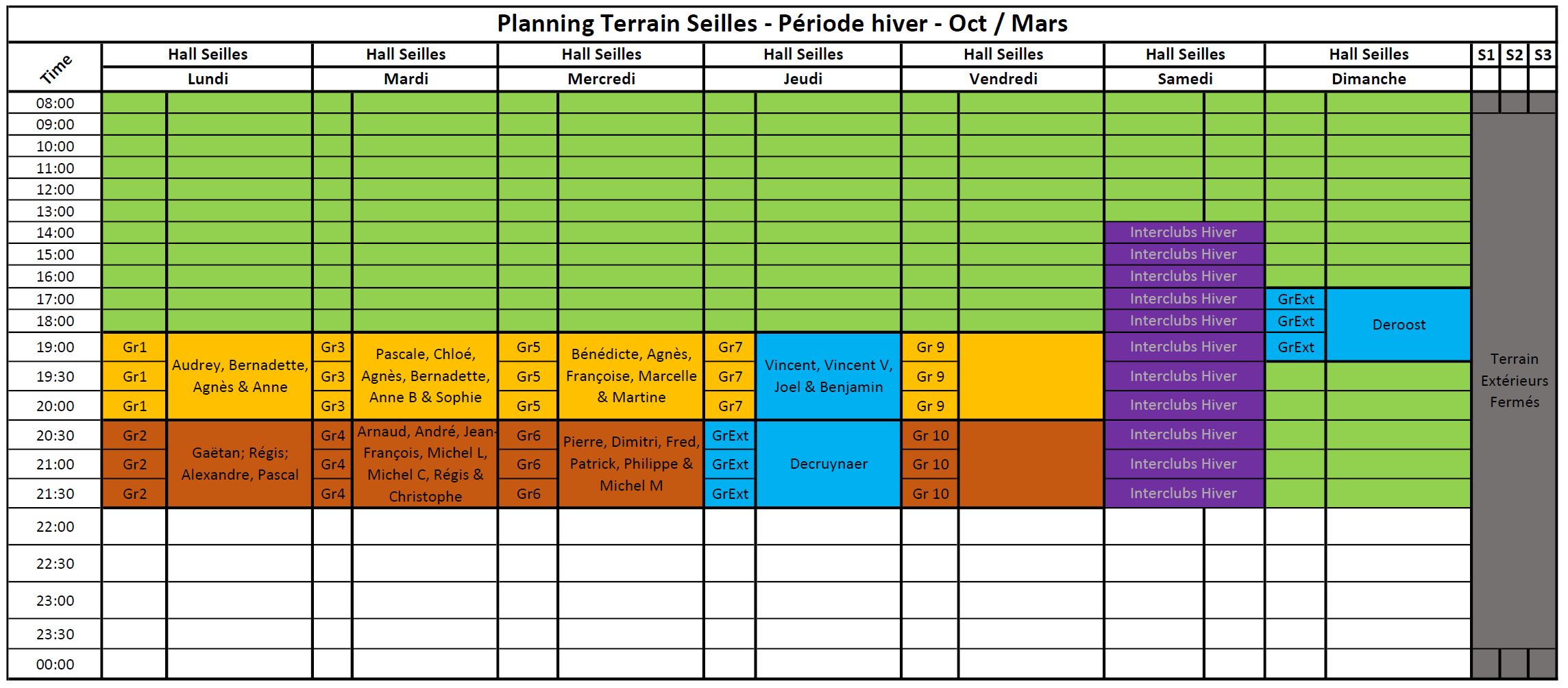
Task: Select the Pierre, Dimitri, Fred, Patrick cell
Action: pyautogui.click(x=631, y=464)
